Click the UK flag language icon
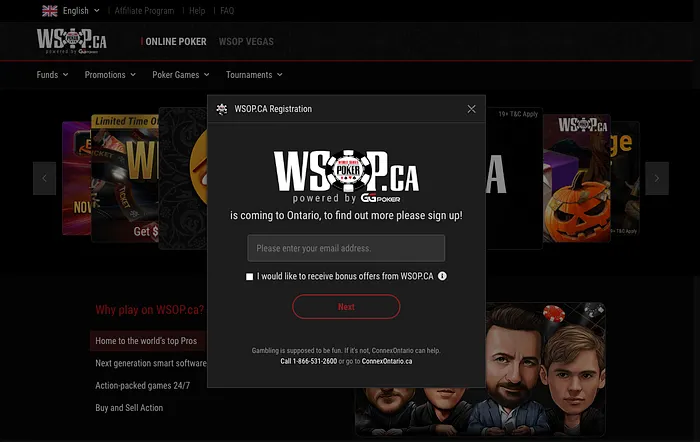 [x=50, y=11]
